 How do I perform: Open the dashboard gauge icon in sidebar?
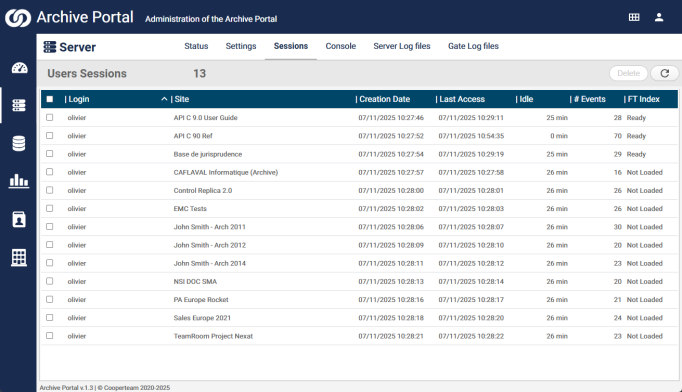[19, 68]
